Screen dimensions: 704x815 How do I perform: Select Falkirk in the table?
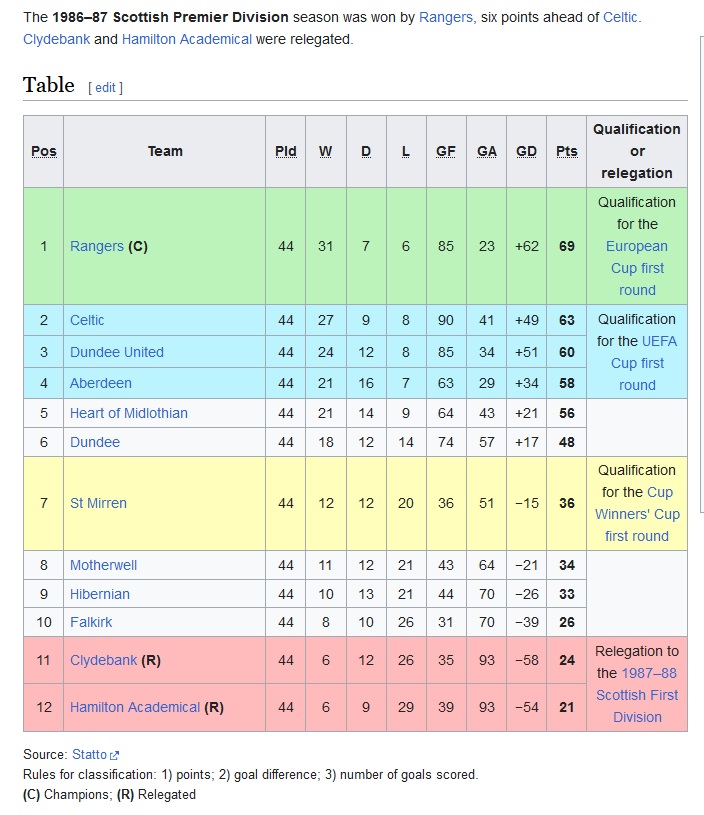tap(90, 622)
